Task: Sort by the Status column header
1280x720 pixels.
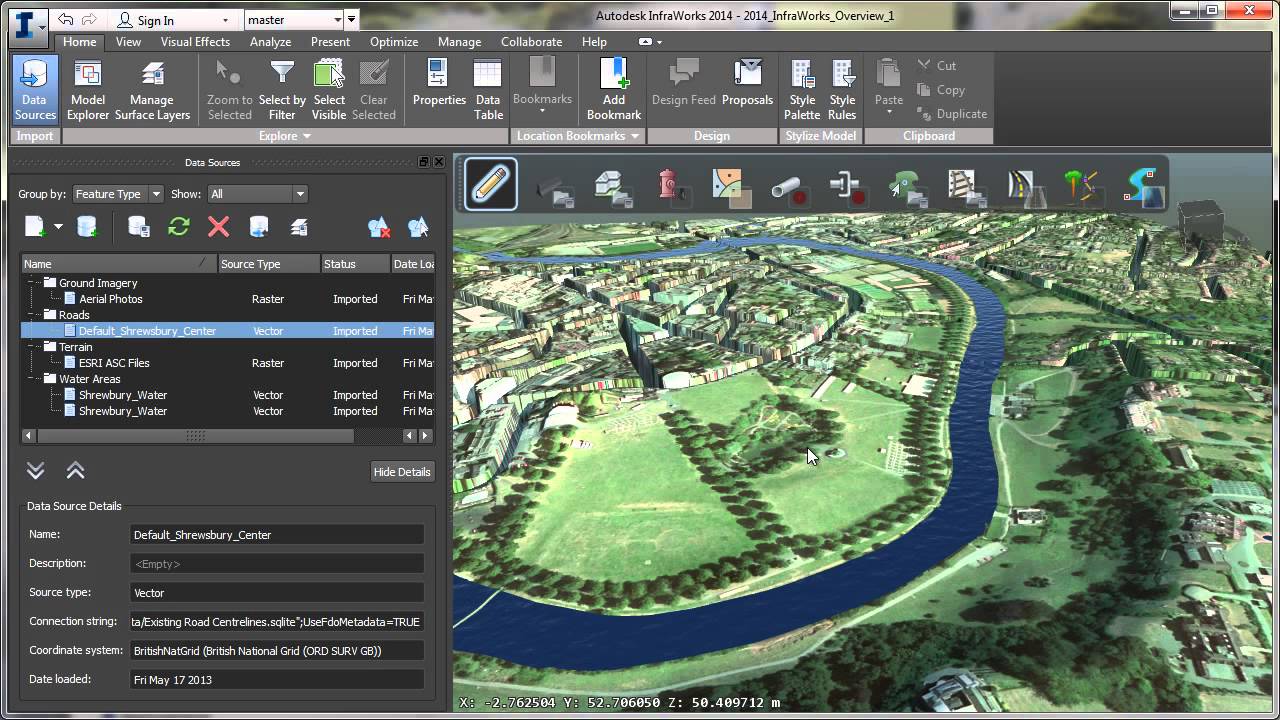Action: 355,264
